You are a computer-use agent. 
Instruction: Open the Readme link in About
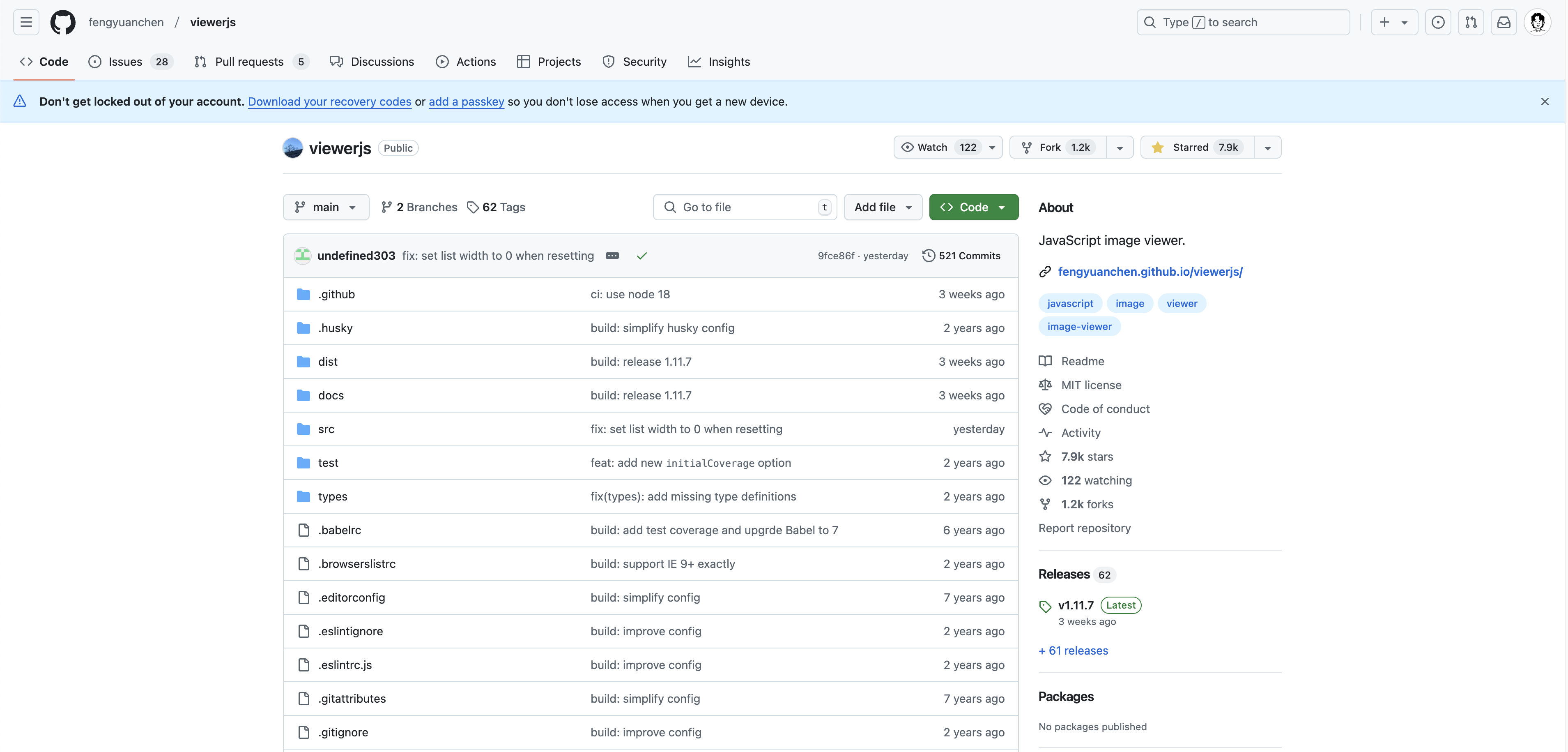[1071, 361]
